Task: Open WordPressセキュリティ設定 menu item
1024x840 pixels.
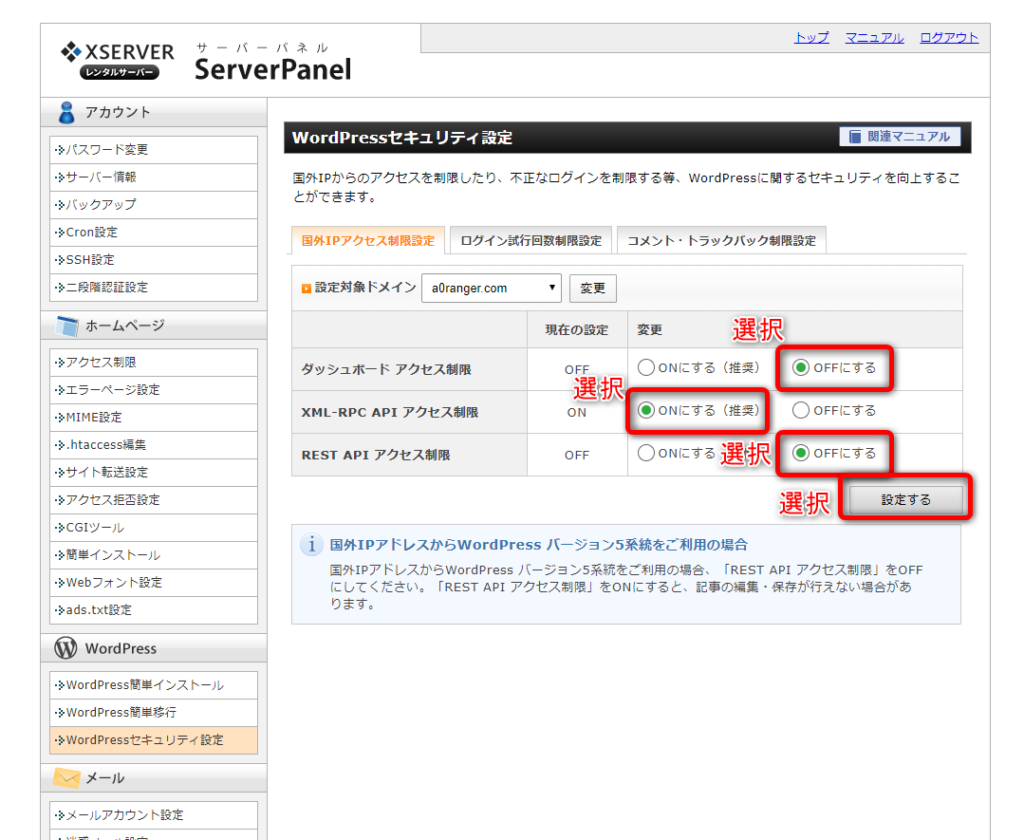Action: click(153, 740)
